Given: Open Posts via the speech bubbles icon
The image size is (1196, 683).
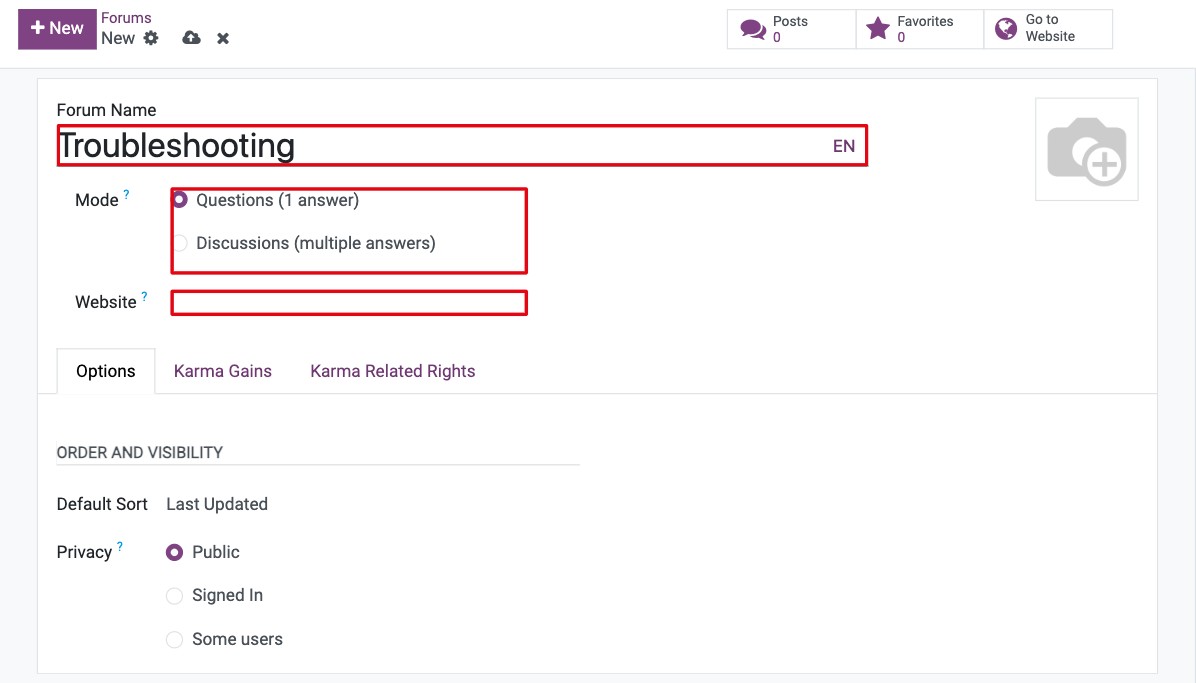Looking at the screenshot, I should (x=753, y=29).
